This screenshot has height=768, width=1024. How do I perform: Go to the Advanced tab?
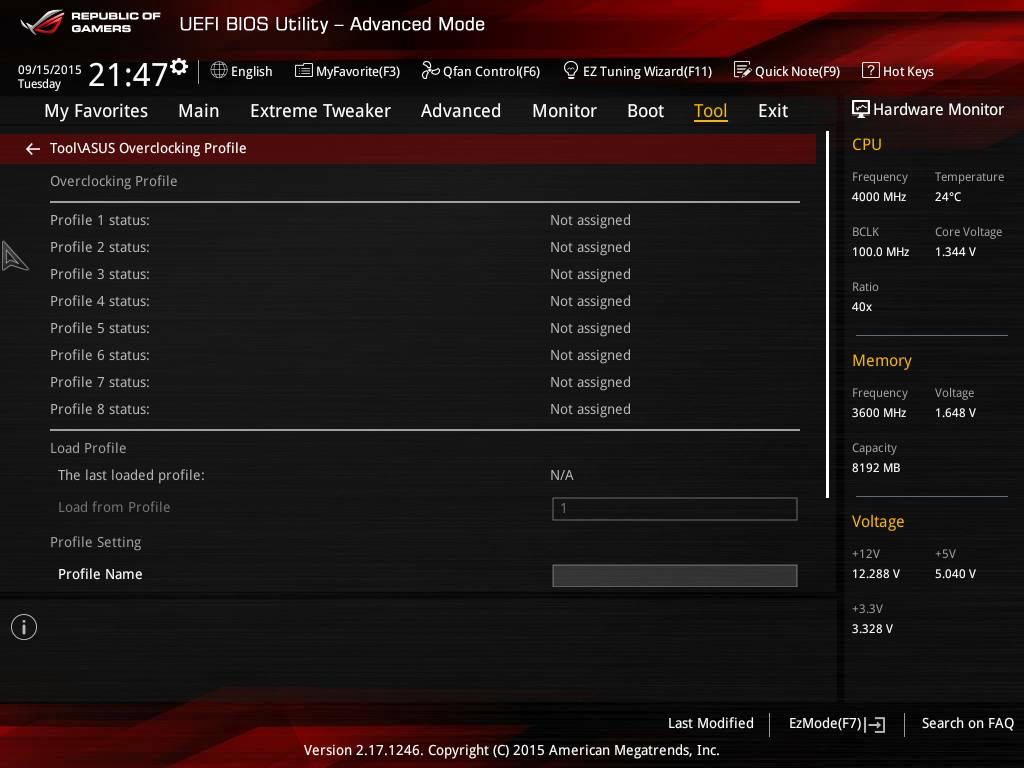(460, 111)
